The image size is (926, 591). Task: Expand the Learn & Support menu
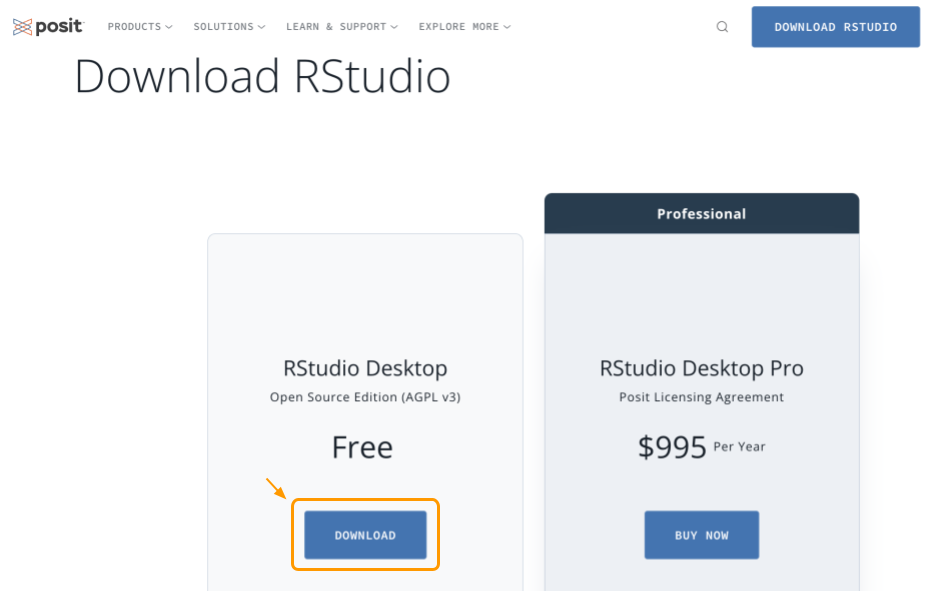click(x=342, y=27)
